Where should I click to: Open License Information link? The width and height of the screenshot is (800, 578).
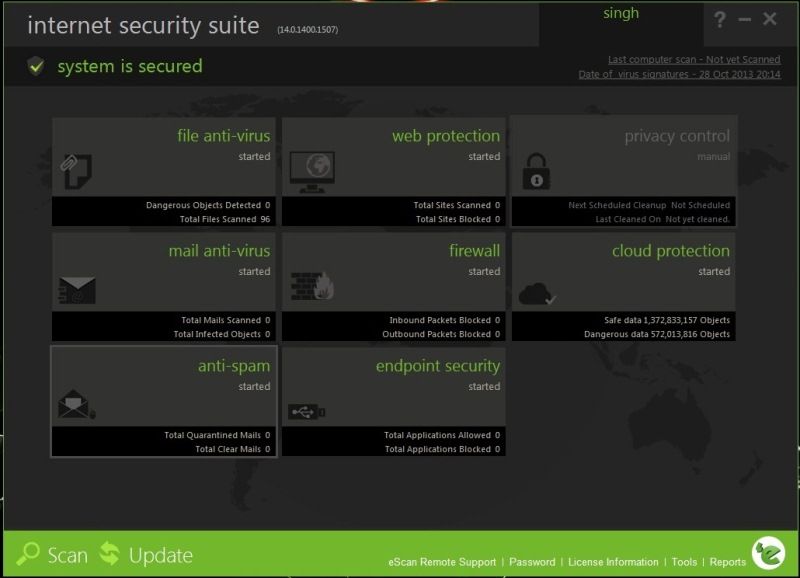613,562
